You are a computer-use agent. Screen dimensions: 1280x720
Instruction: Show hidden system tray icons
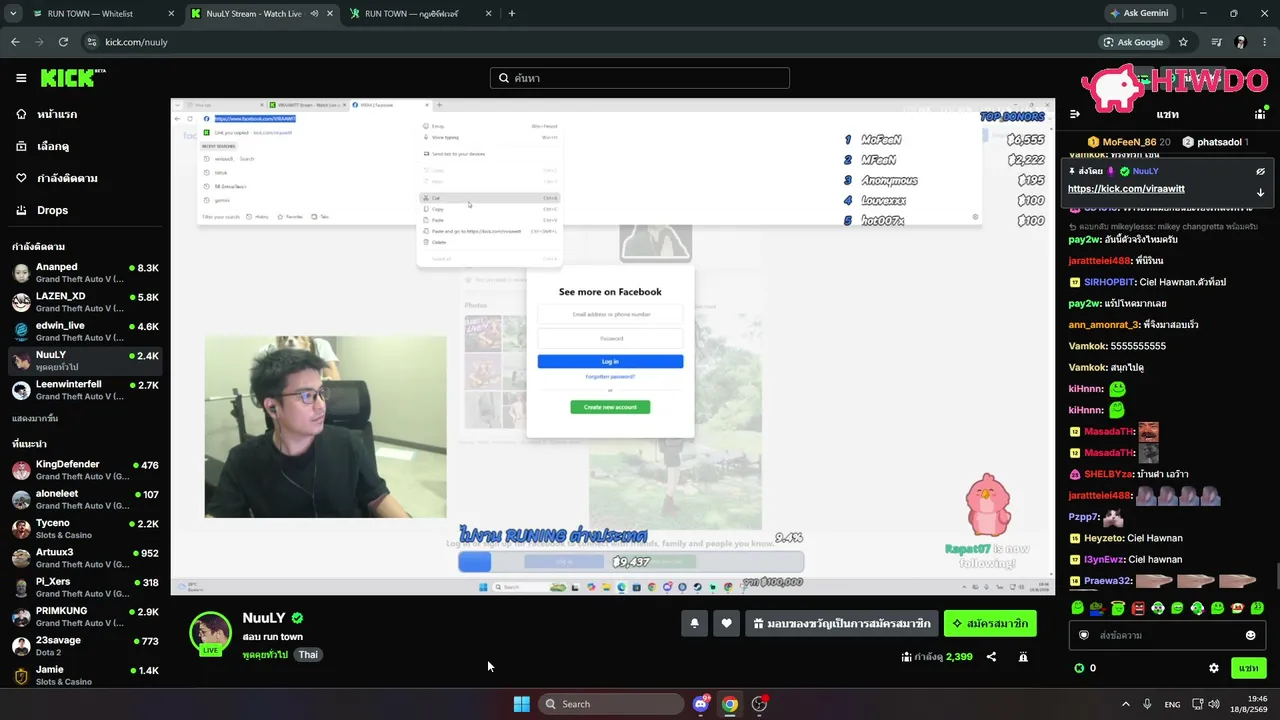pyautogui.click(x=1125, y=704)
